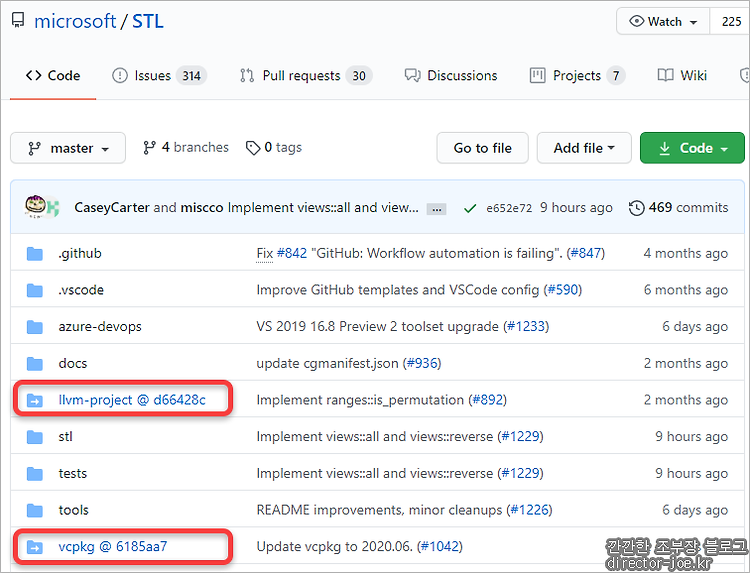
Task: Open the miscco author link
Action: tap(202, 208)
